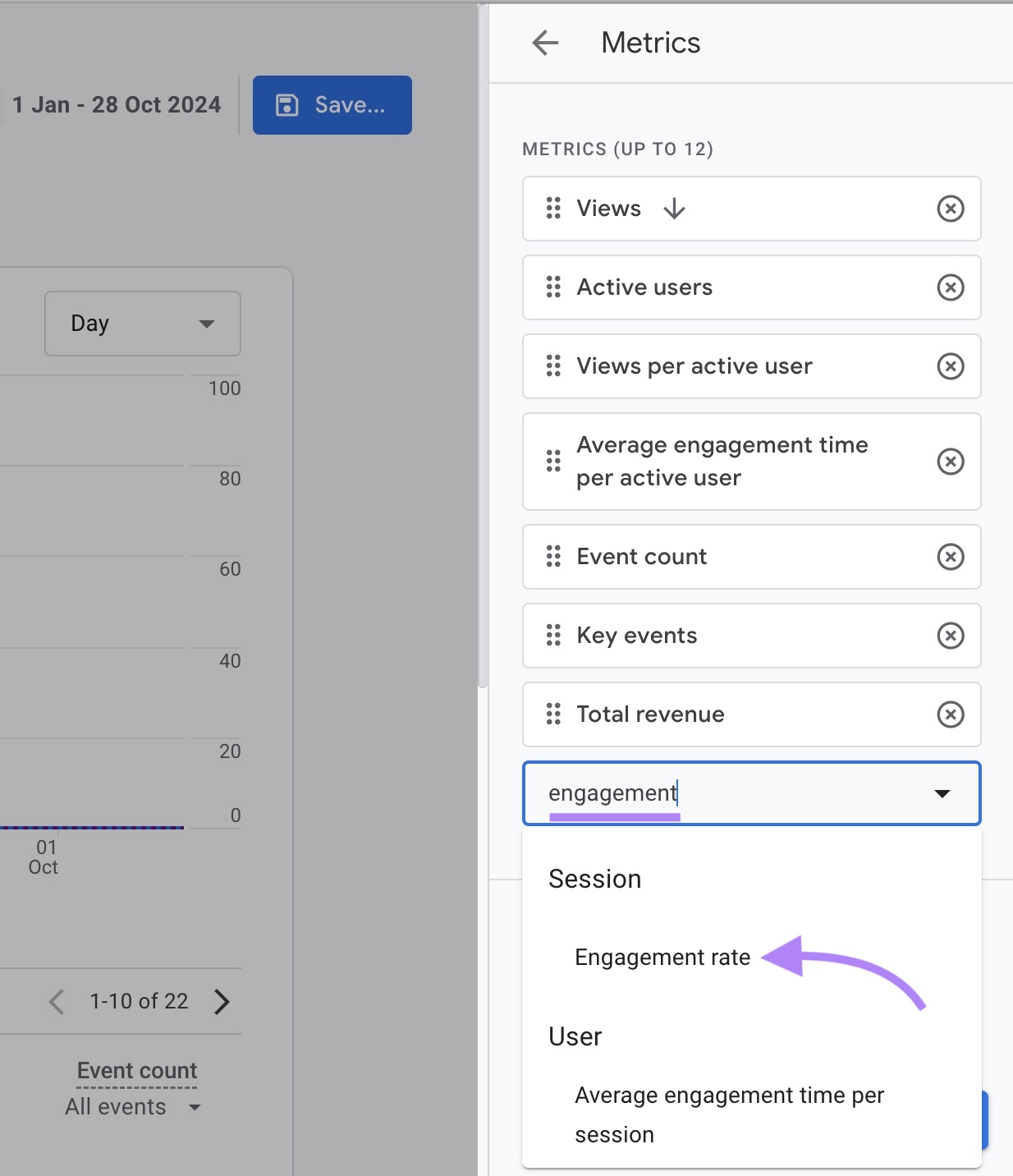This screenshot has height=1176, width=1013.
Task: Expand the All events dropdown
Action: pyautogui.click(x=131, y=1106)
